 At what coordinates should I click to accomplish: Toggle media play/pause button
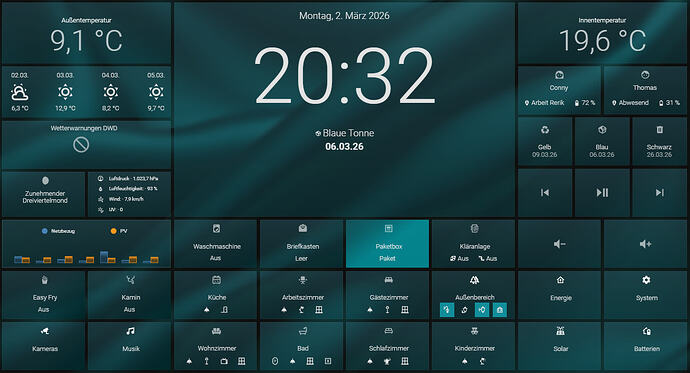click(602, 193)
